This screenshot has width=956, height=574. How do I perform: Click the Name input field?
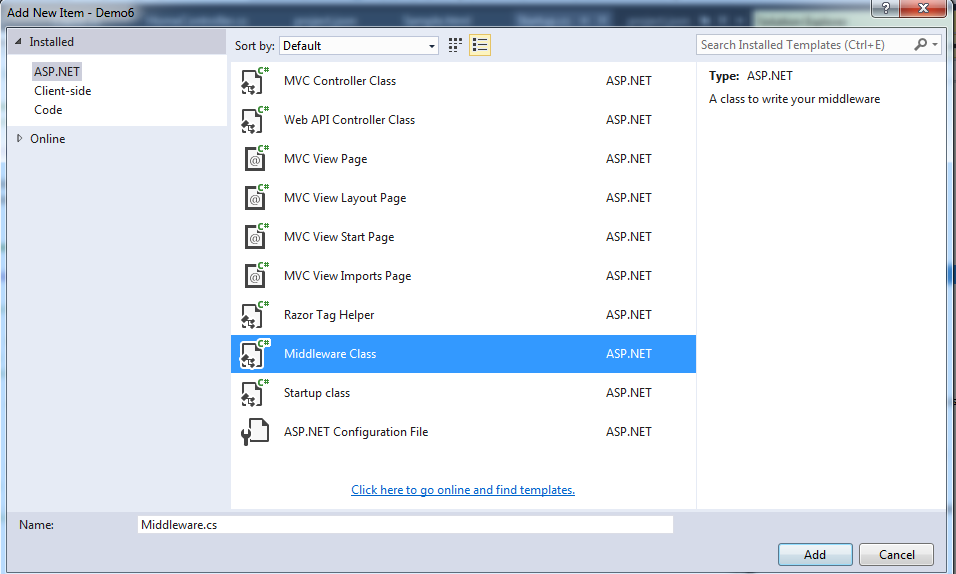click(x=405, y=525)
